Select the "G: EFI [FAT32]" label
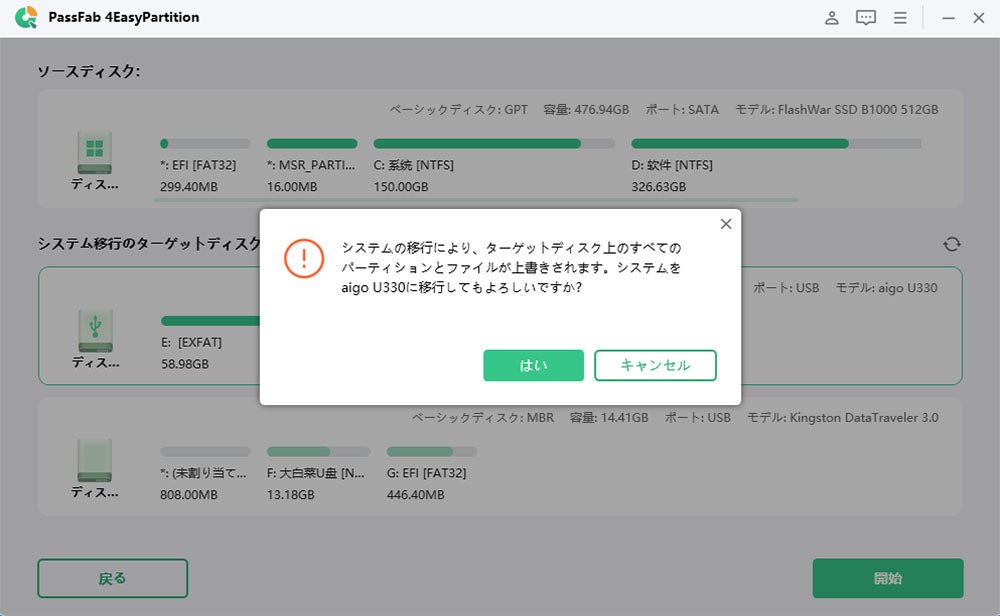 426,473
